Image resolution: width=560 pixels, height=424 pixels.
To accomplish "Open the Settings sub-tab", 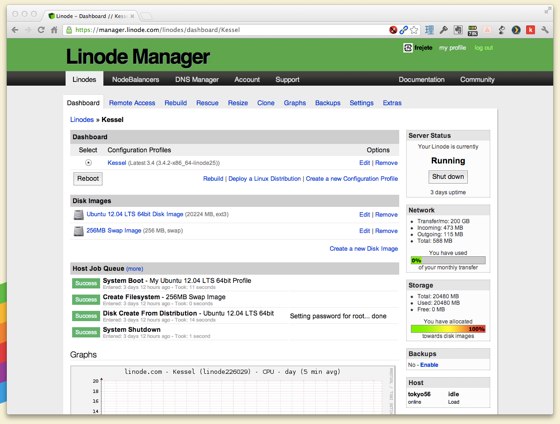I will [x=361, y=103].
